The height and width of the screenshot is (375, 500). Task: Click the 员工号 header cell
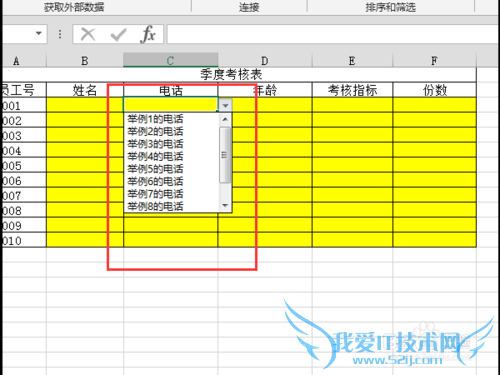24,90
